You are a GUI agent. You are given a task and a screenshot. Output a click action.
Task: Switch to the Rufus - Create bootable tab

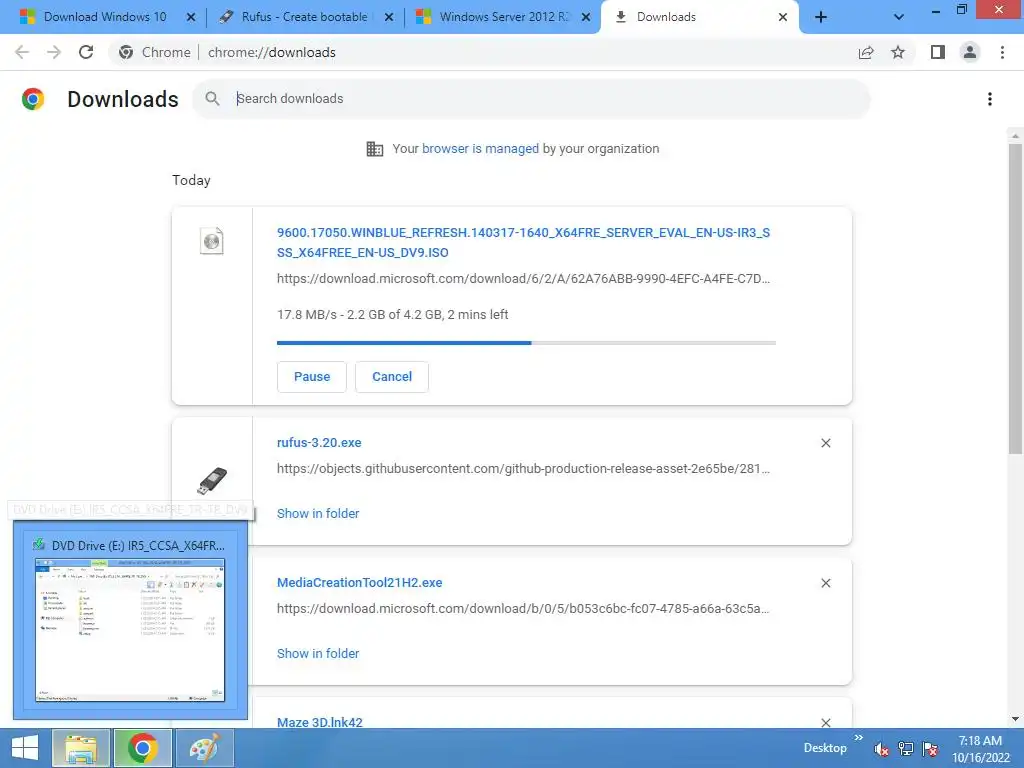coord(304,17)
